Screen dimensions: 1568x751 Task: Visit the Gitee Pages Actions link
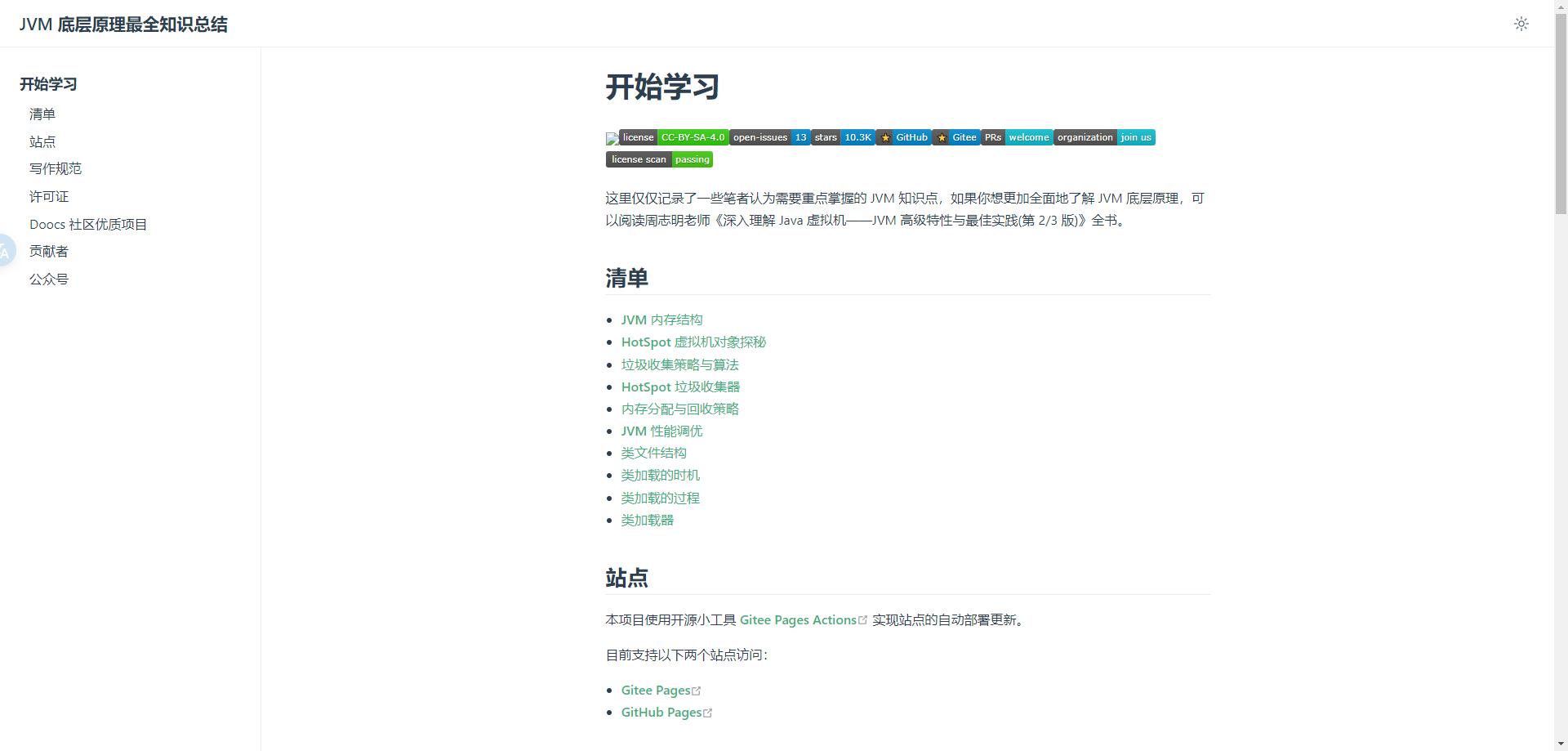[798, 620]
